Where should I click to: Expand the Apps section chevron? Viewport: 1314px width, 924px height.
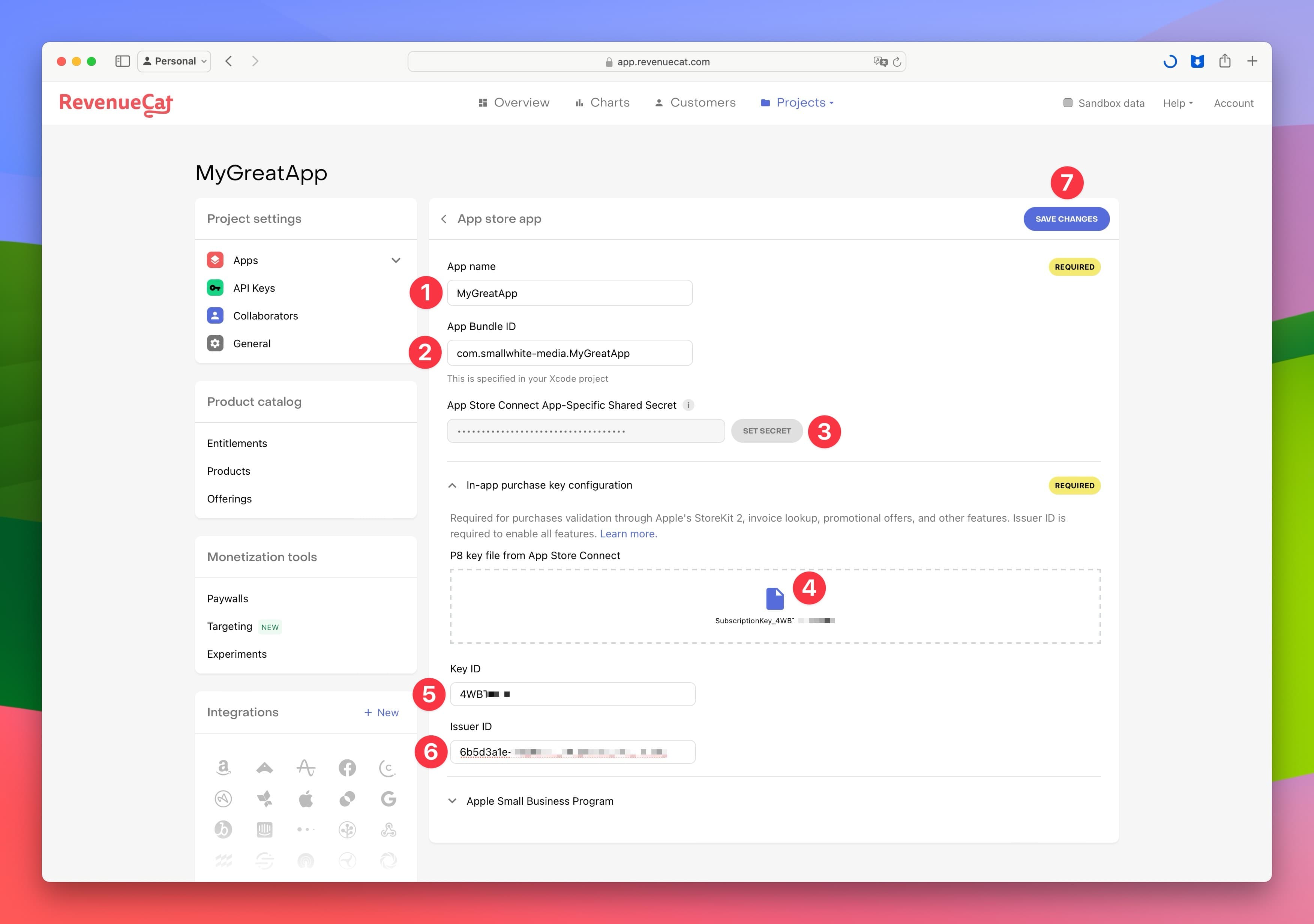[x=396, y=260]
